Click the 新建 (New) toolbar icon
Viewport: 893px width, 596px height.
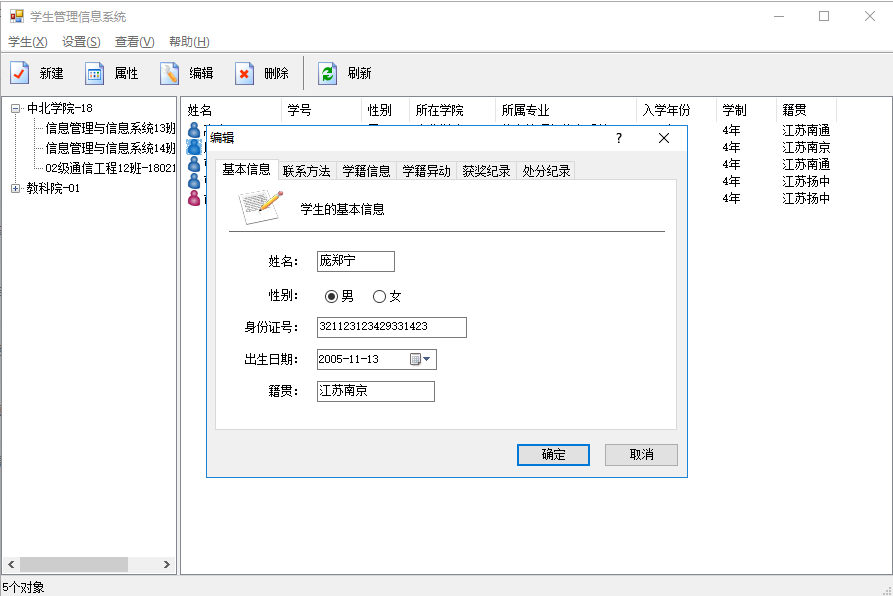20,73
